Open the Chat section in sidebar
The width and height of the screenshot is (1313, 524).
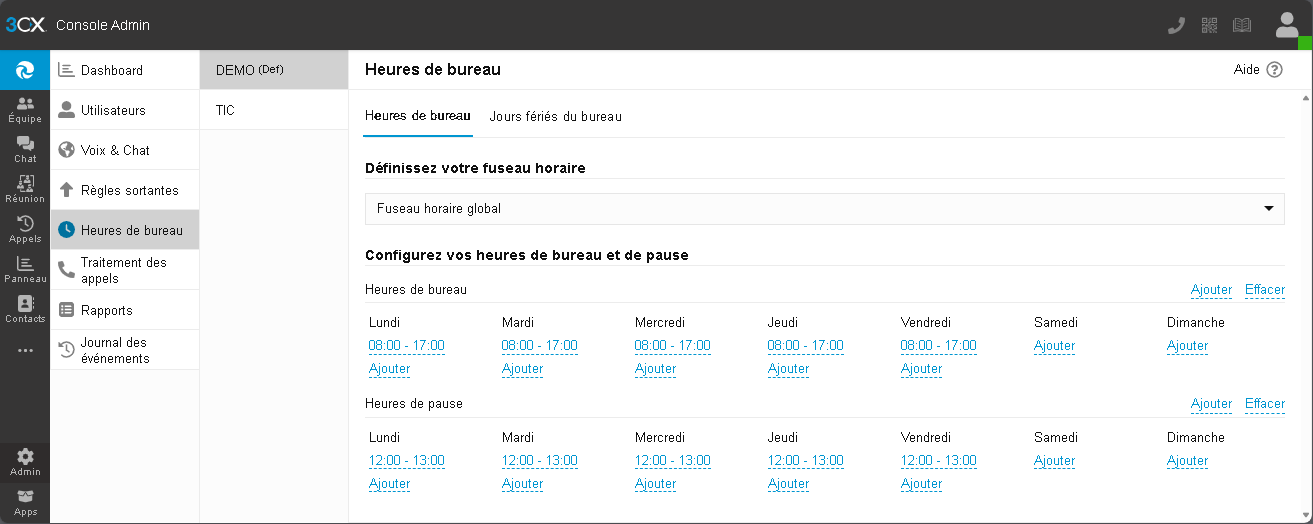[25, 150]
